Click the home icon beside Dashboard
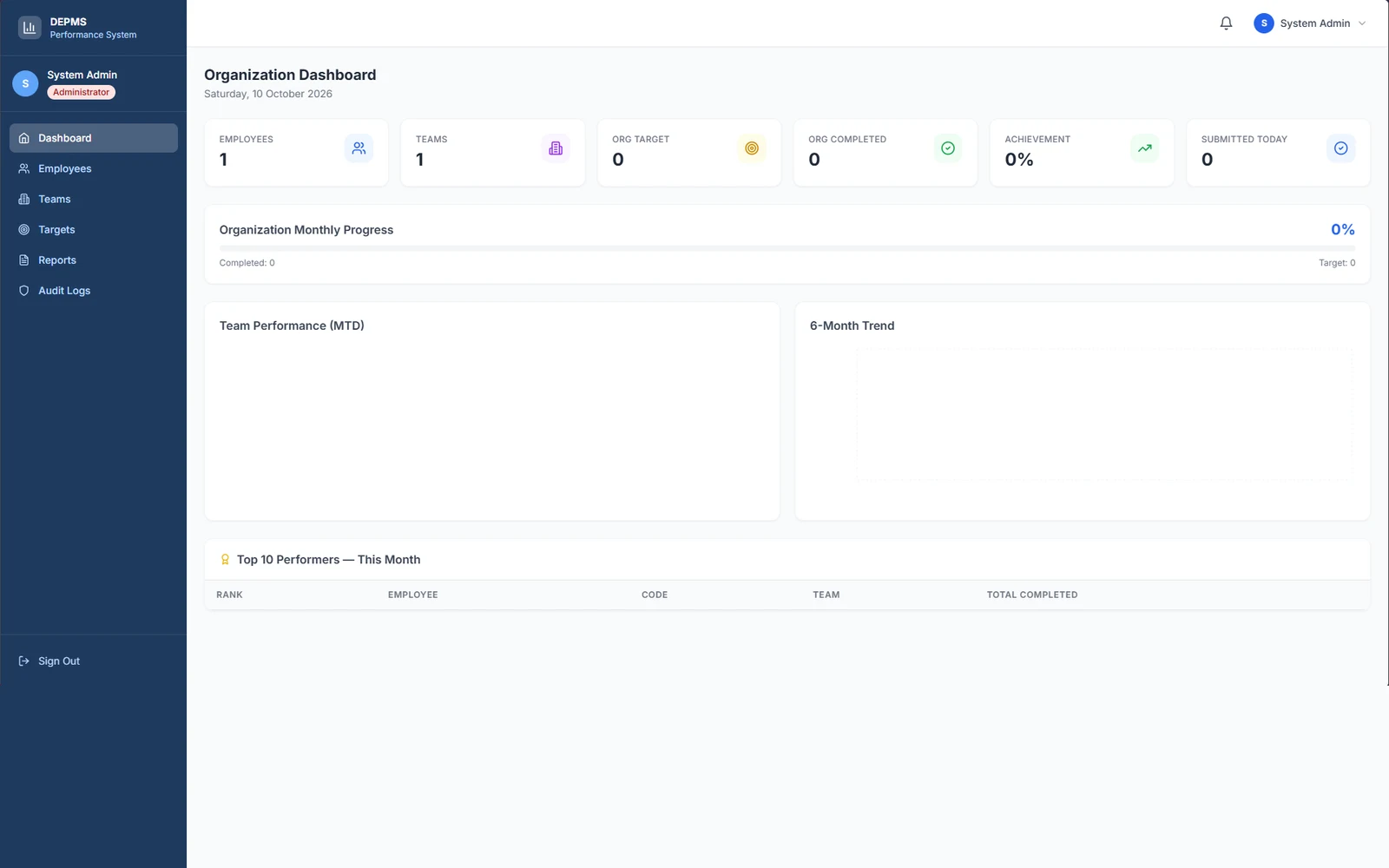Image resolution: width=1389 pixels, height=868 pixels. (x=24, y=138)
